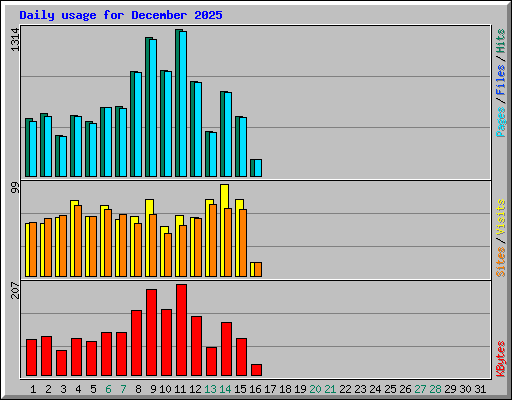
Task: Select day 1 on the date axis
Action: click(33, 389)
